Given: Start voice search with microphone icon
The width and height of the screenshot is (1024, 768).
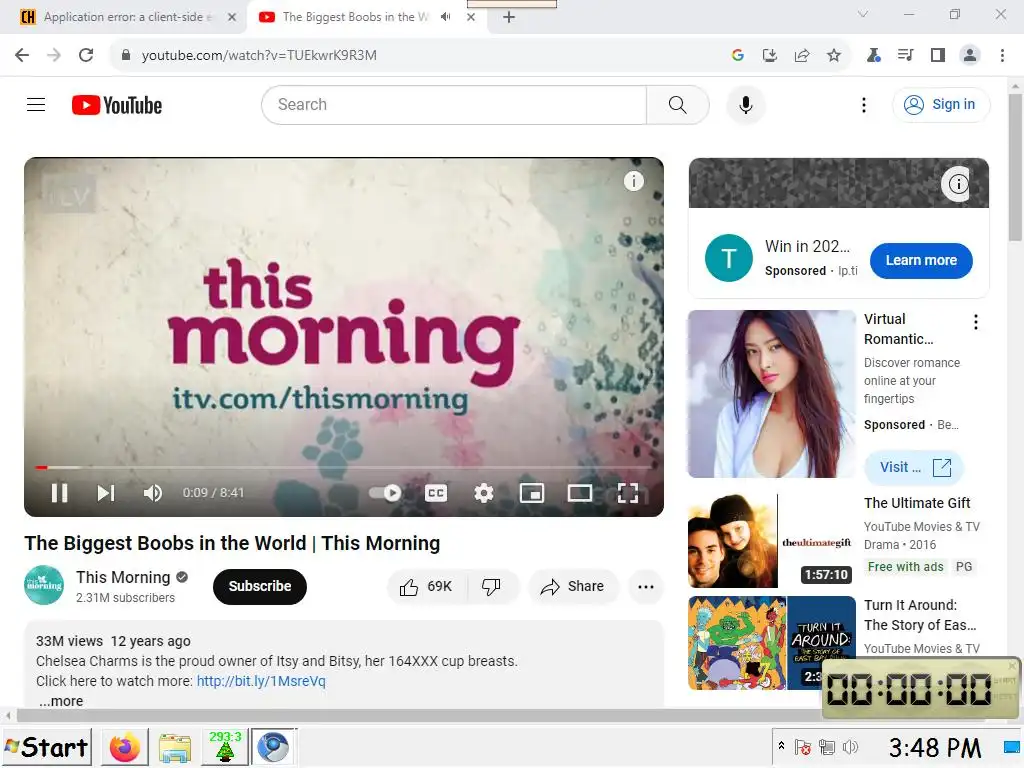Looking at the screenshot, I should [745, 104].
